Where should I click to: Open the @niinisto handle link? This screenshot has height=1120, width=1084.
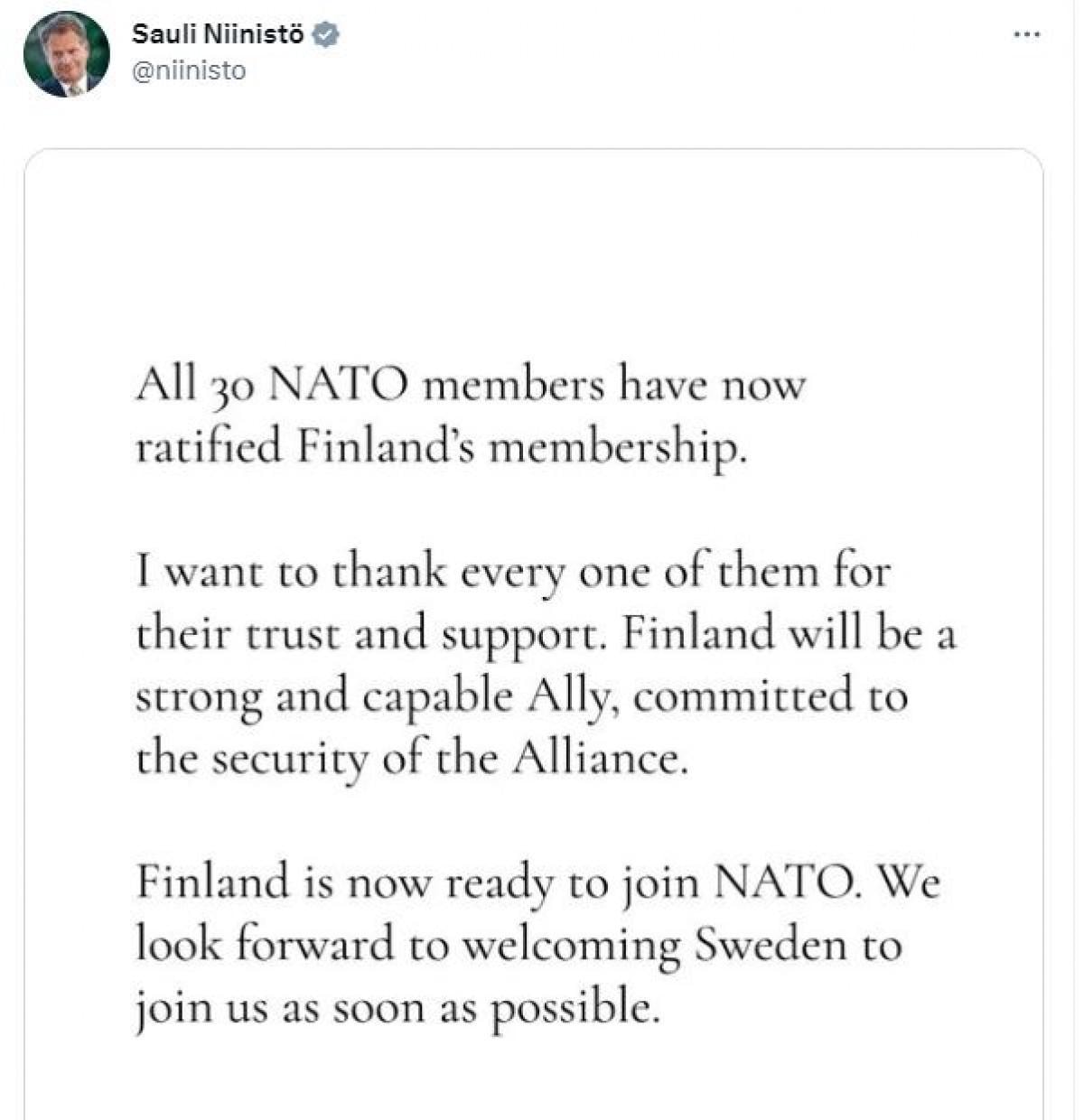[x=189, y=70]
